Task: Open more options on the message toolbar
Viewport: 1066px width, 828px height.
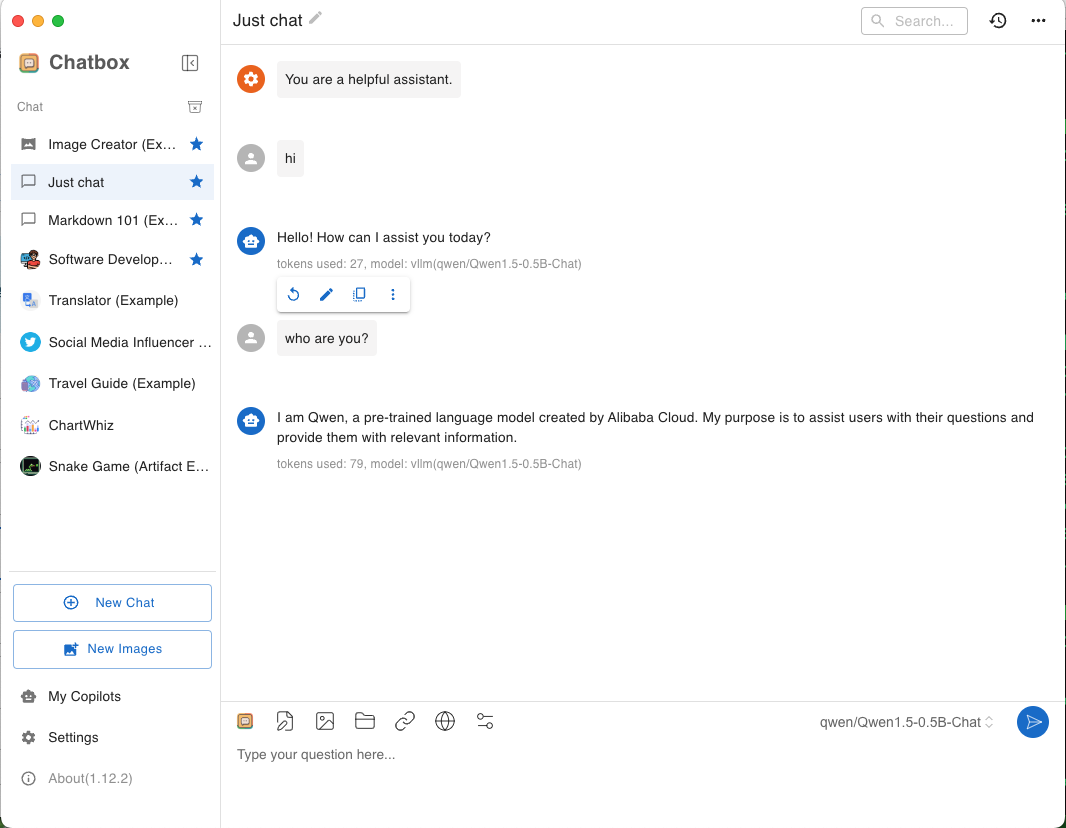Action: pos(392,294)
